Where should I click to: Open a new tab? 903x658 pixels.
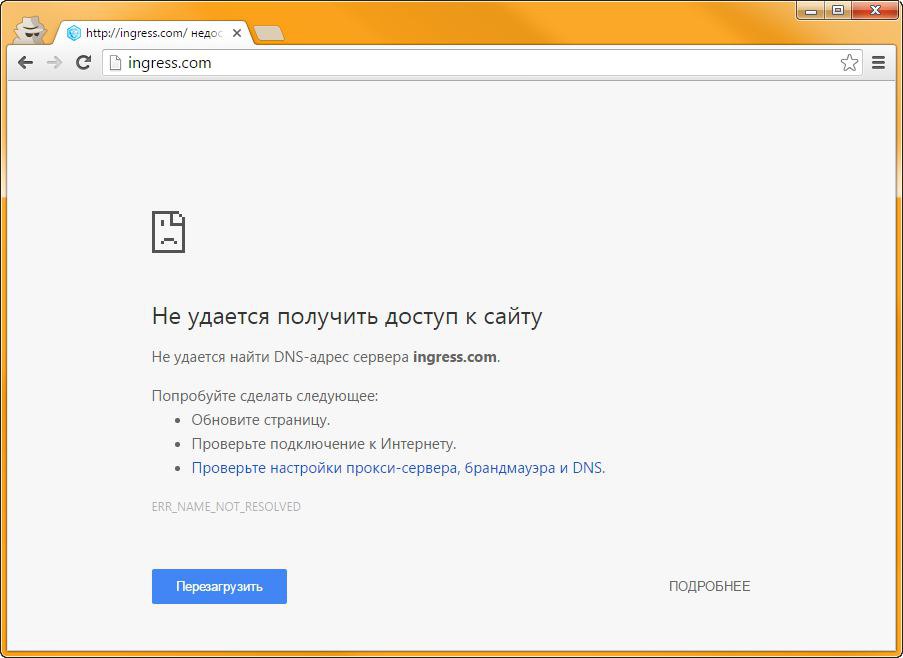(x=269, y=33)
